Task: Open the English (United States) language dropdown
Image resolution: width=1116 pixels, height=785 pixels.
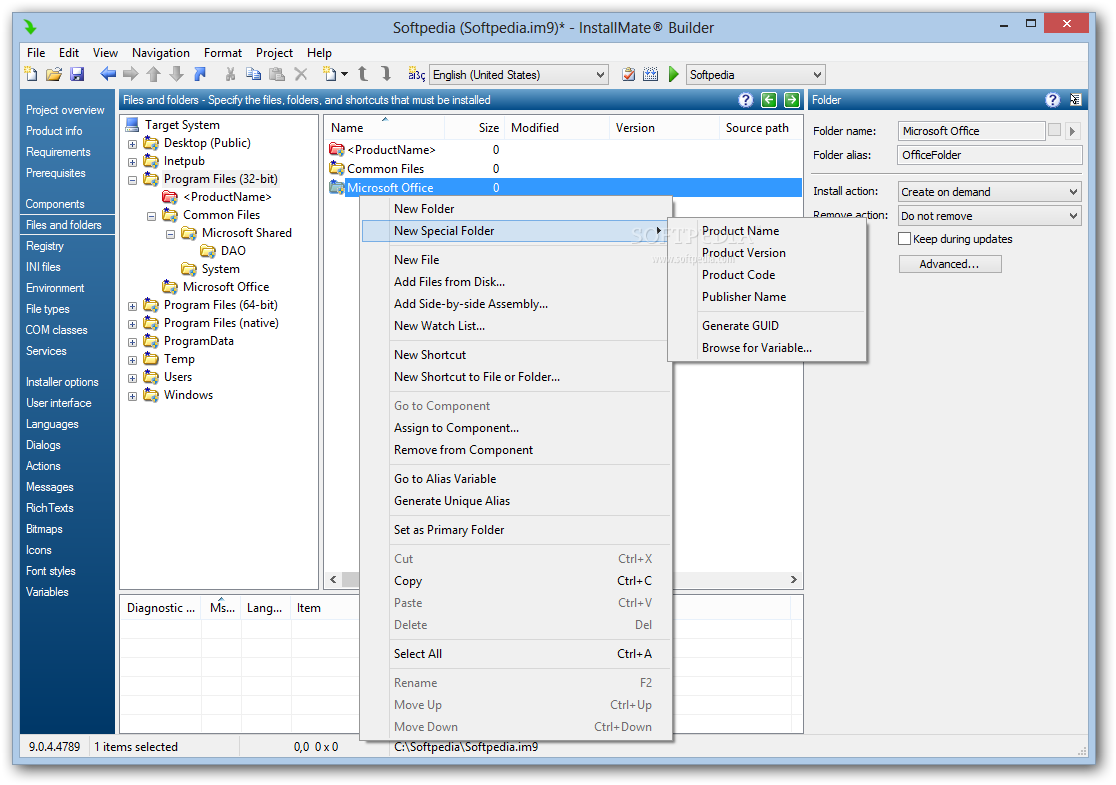Action: coord(519,75)
